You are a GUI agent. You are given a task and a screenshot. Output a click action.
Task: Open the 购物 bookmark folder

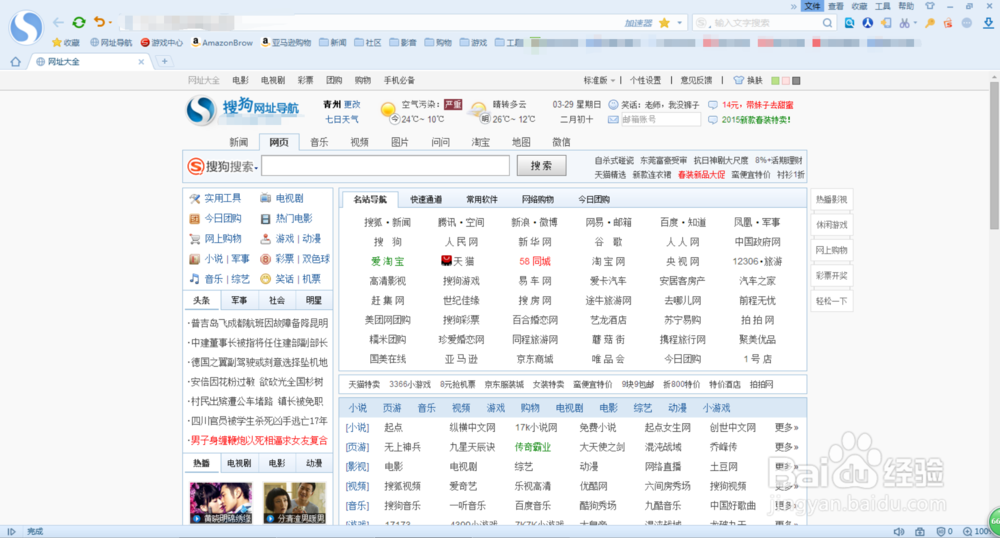pos(438,43)
